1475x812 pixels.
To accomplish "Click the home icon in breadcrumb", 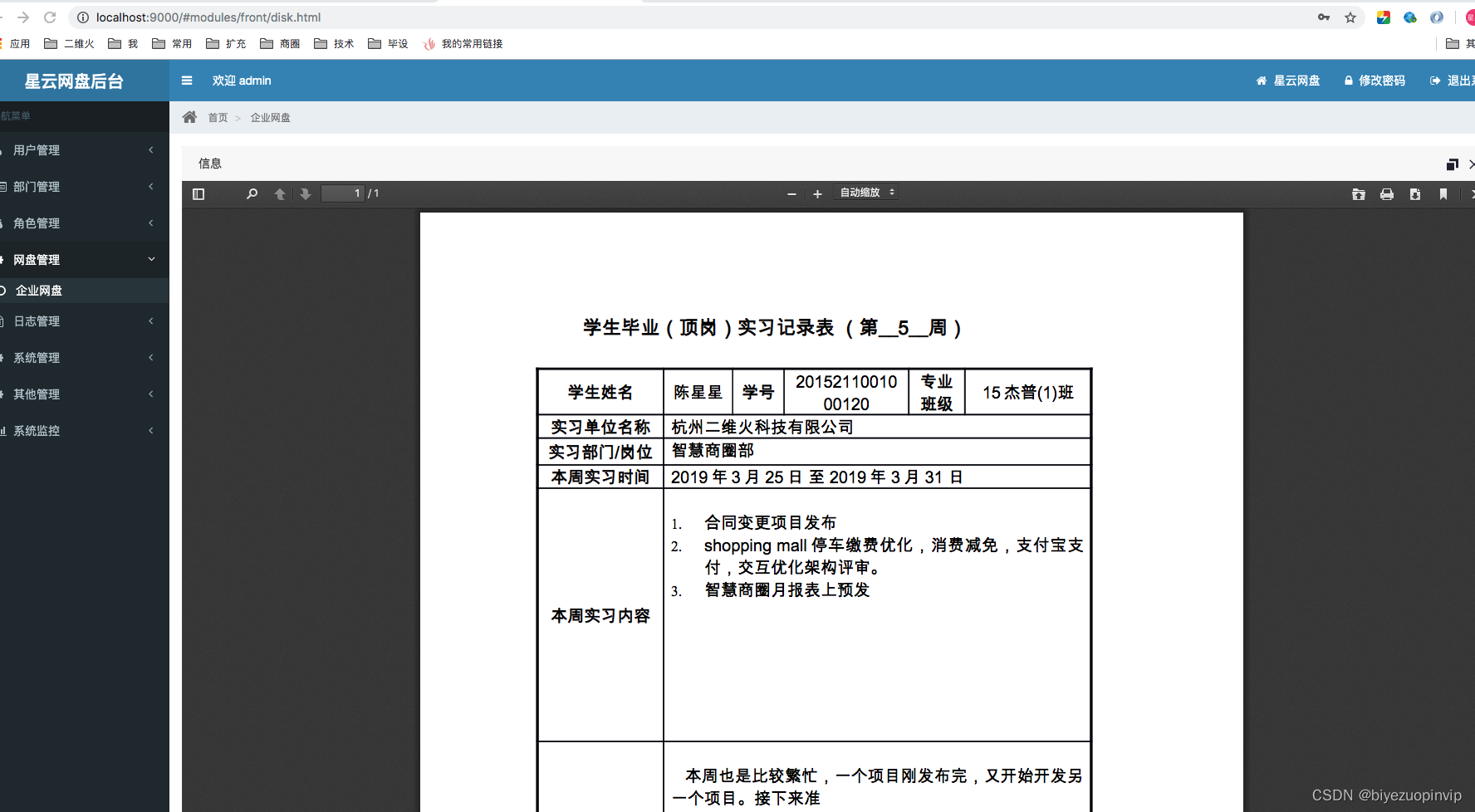I will click(190, 117).
